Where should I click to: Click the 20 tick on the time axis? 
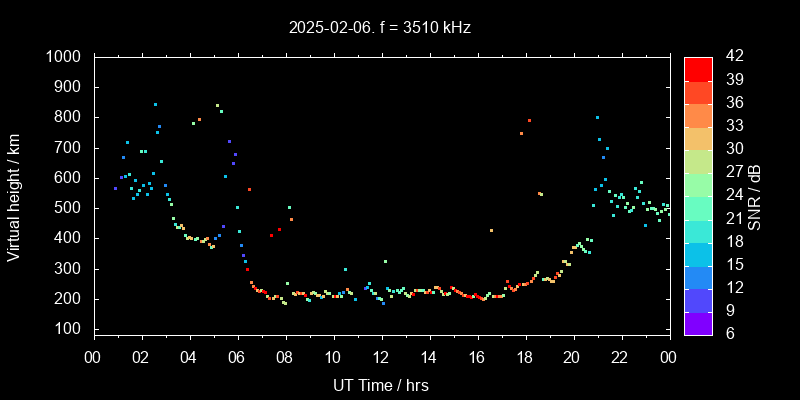pyautogui.click(x=572, y=356)
